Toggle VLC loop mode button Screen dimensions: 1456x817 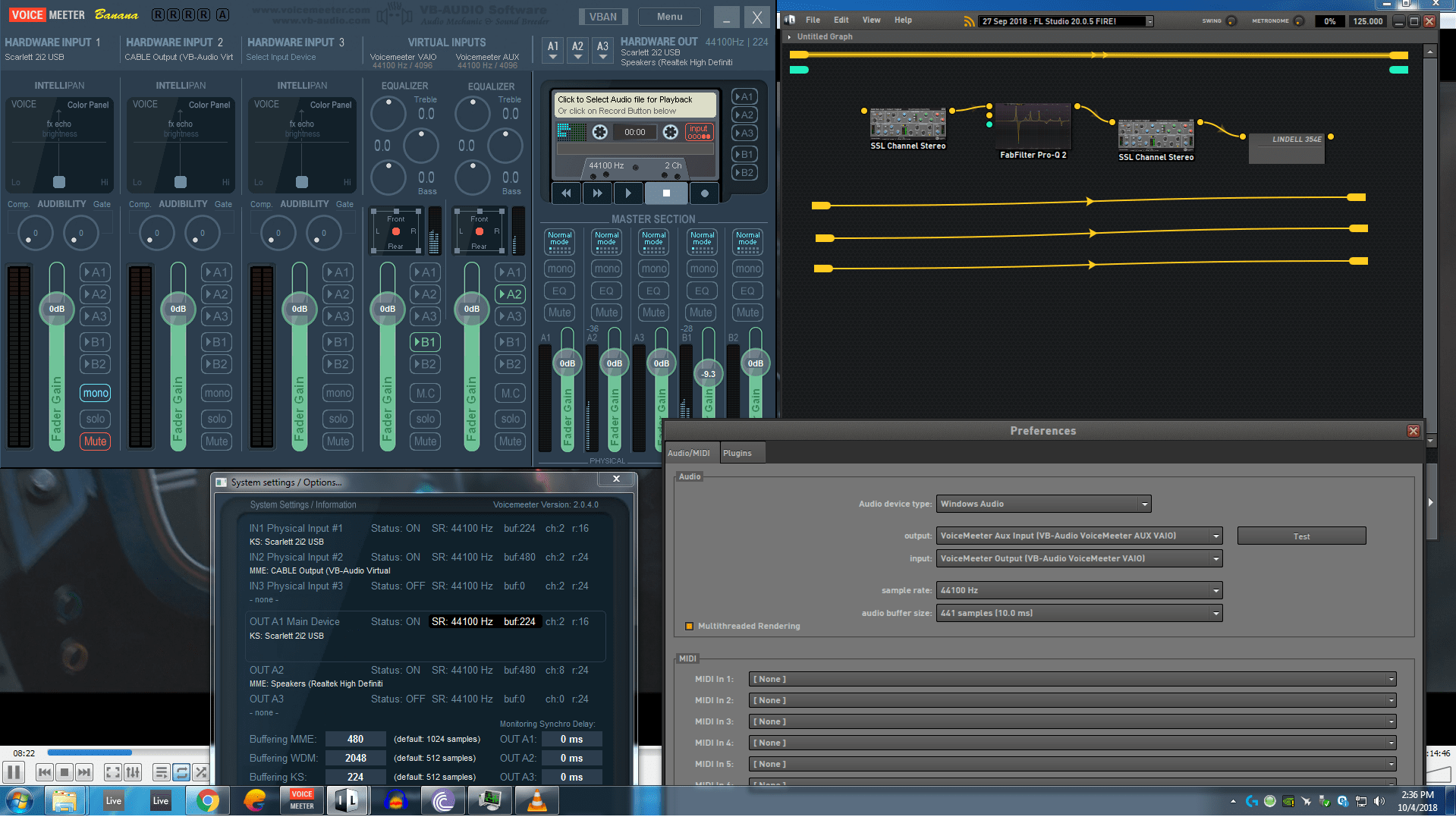pyautogui.click(x=181, y=772)
